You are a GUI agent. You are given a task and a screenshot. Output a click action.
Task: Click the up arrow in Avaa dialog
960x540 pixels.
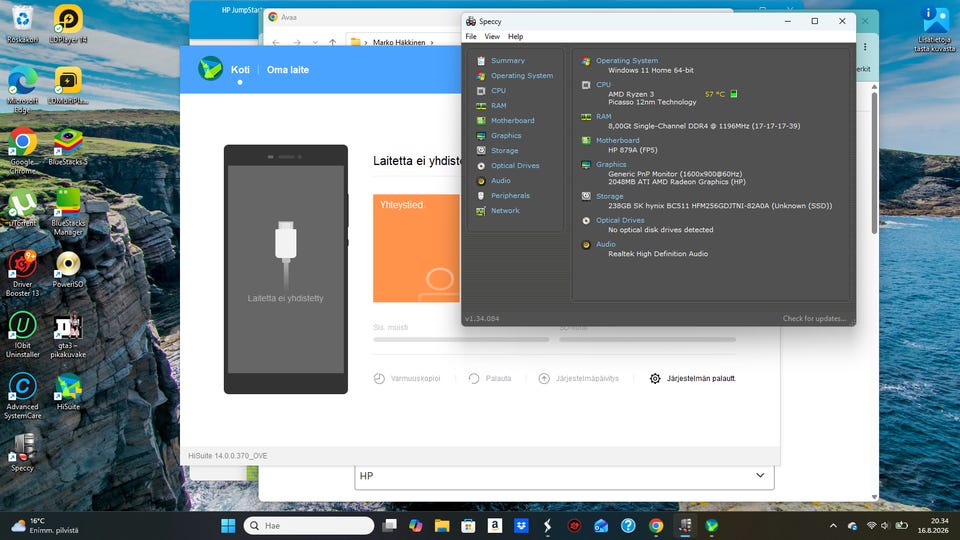coord(332,42)
